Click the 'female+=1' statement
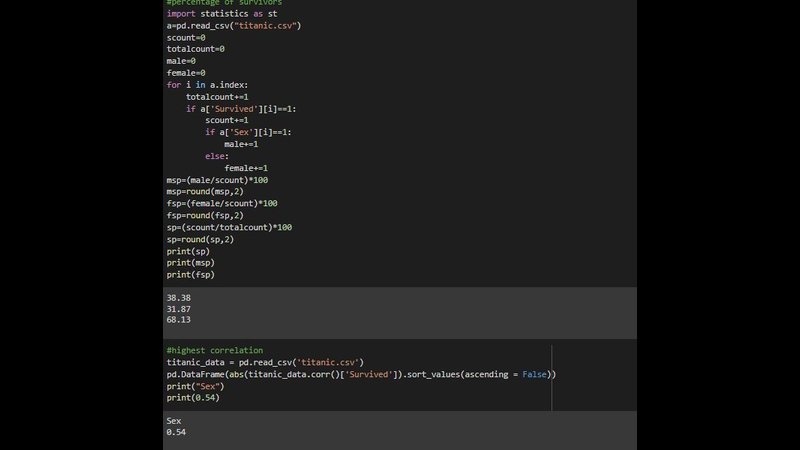The width and height of the screenshot is (800, 450). 246,168
